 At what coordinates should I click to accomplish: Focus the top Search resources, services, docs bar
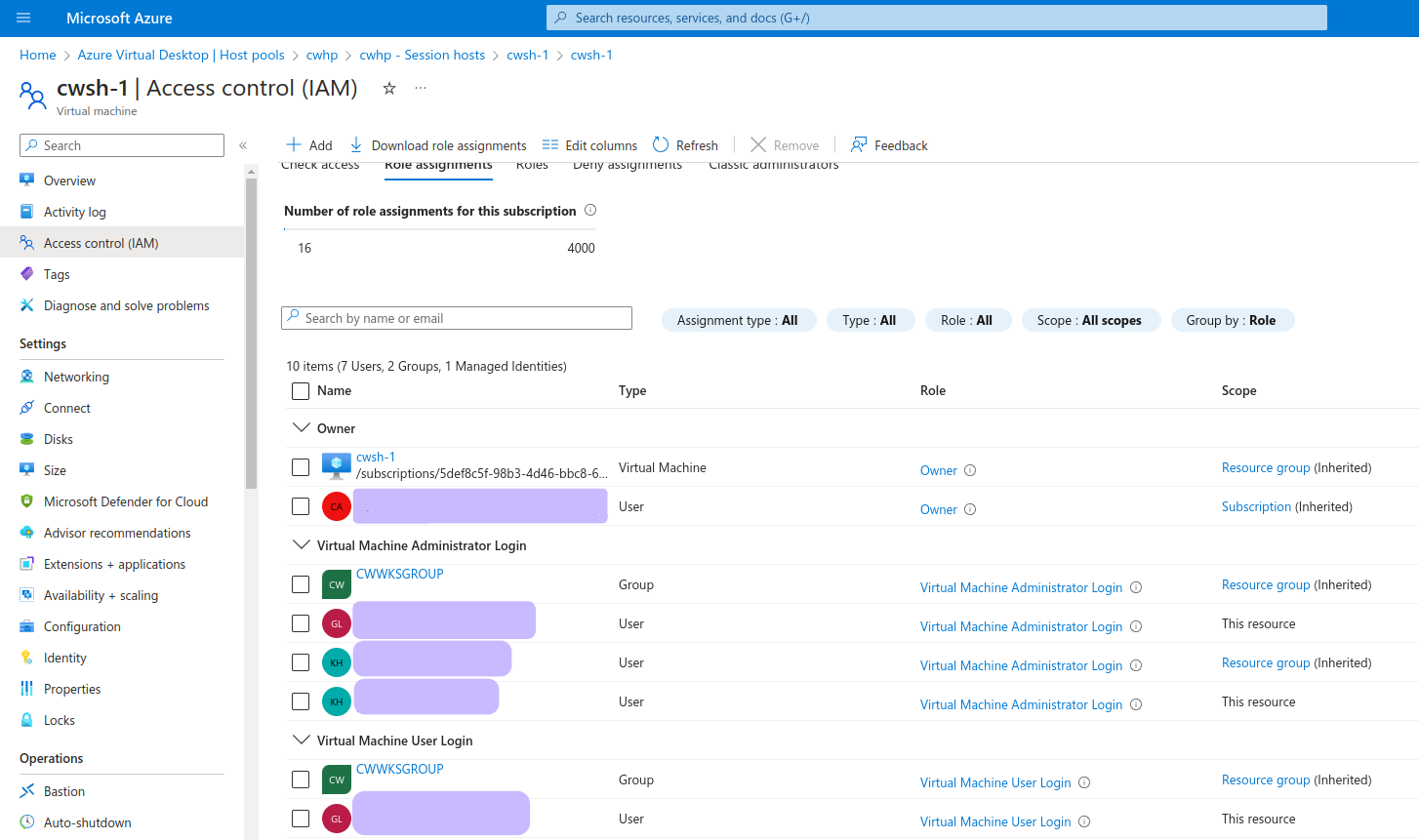click(x=937, y=18)
